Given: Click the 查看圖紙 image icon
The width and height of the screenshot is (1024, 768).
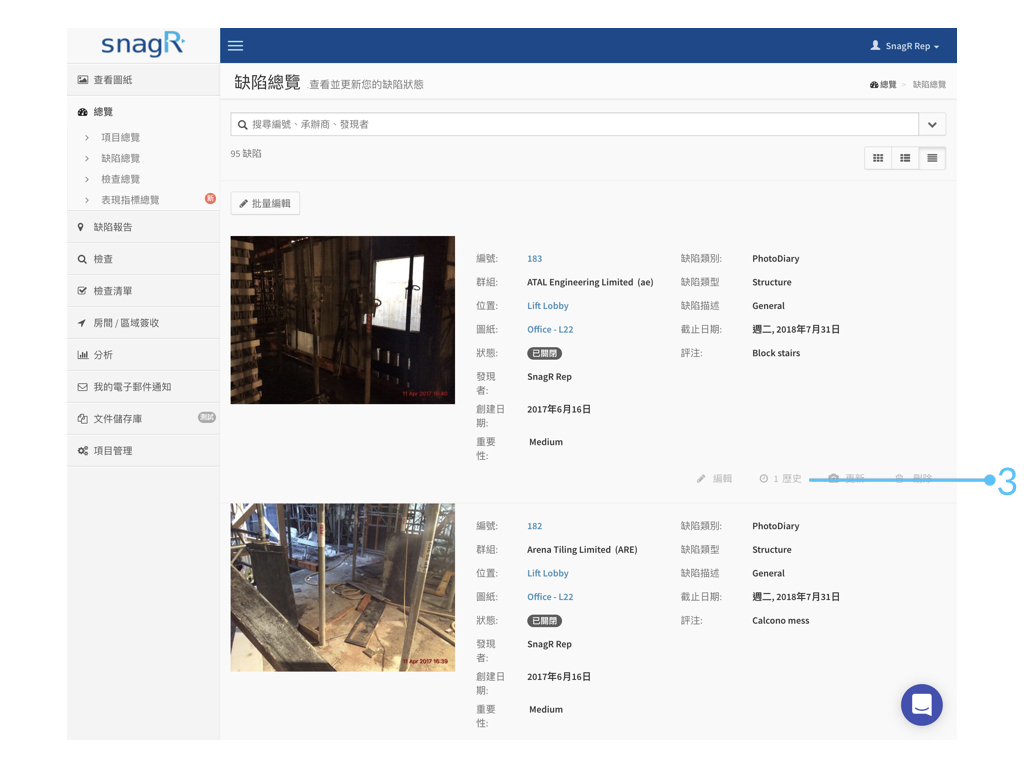Looking at the screenshot, I should pyautogui.click(x=82, y=80).
